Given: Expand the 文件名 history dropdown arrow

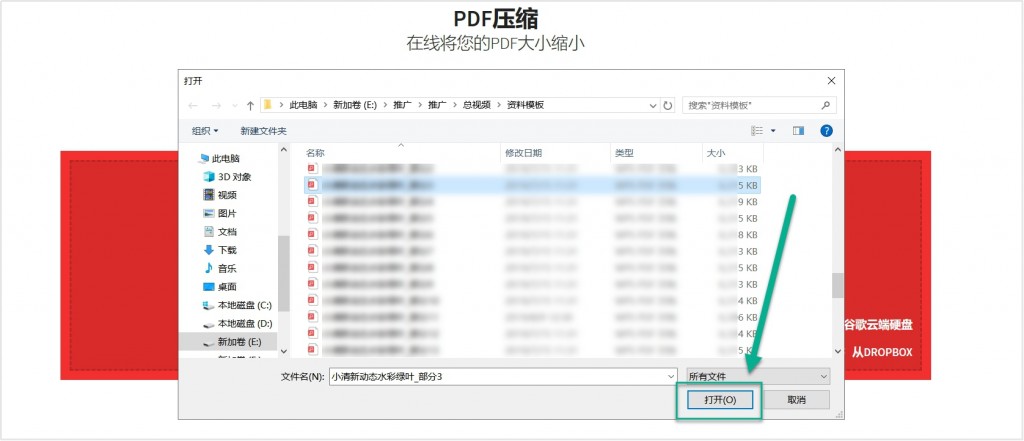Looking at the screenshot, I should [672, 376].
